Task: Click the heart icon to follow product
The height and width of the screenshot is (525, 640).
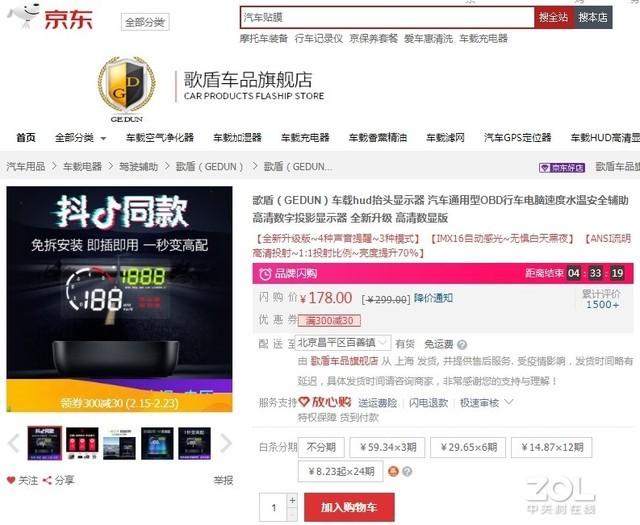Action: pyautogui.click(x=11, y=481)
